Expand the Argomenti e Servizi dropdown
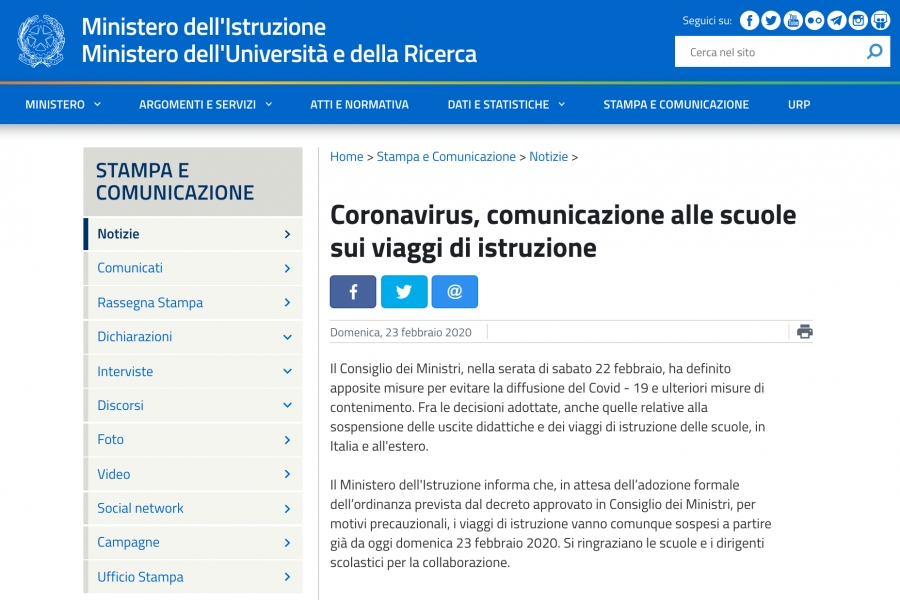This screenshot has height=600, width=900. [205, 104]
